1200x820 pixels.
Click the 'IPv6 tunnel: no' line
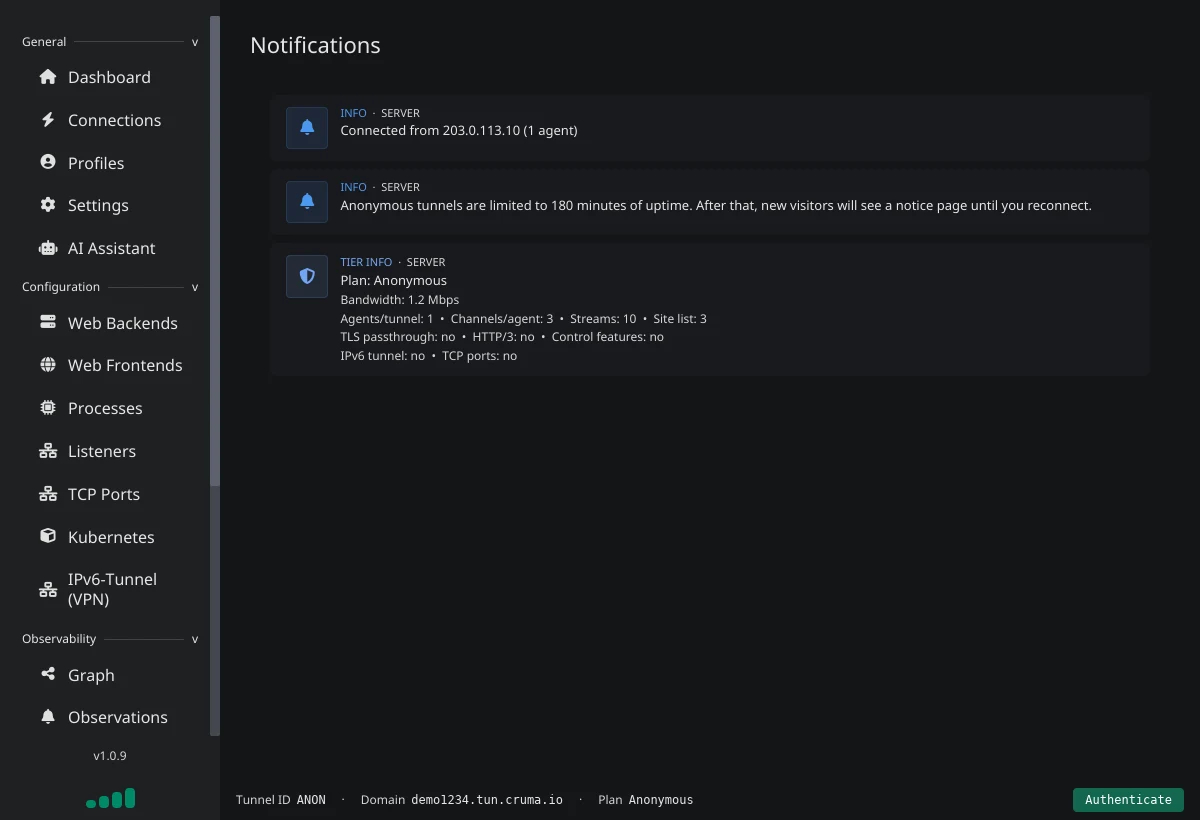click(429, 356)
